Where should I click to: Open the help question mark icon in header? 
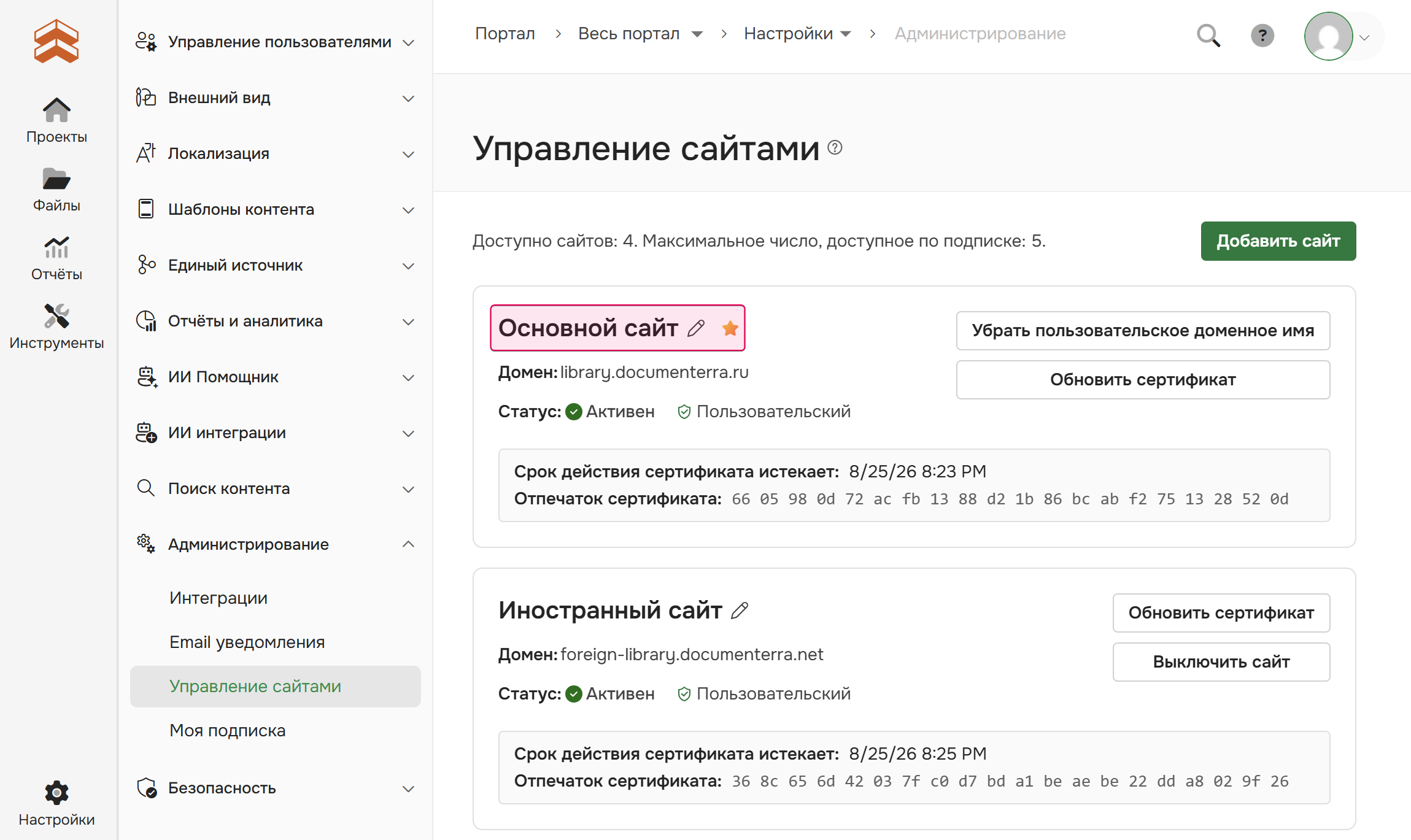pyautogui.click(x=1262, y=36)
